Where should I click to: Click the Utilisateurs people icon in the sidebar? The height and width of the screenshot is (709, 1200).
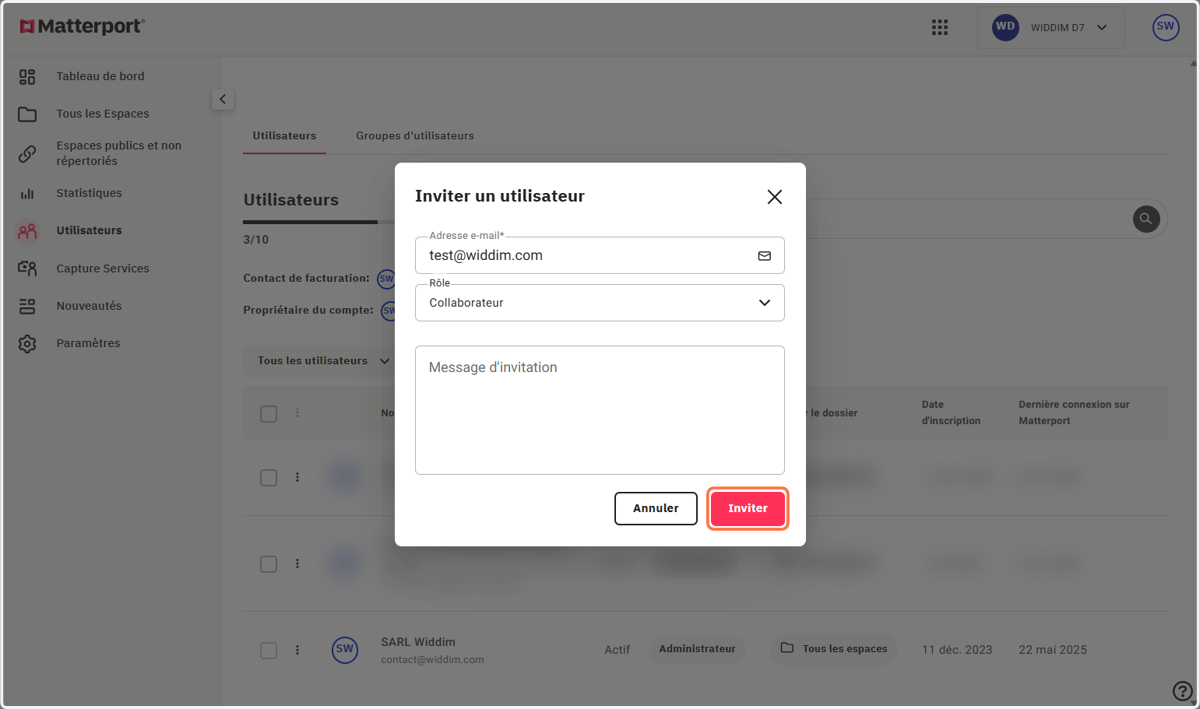(x=27, y=231)
